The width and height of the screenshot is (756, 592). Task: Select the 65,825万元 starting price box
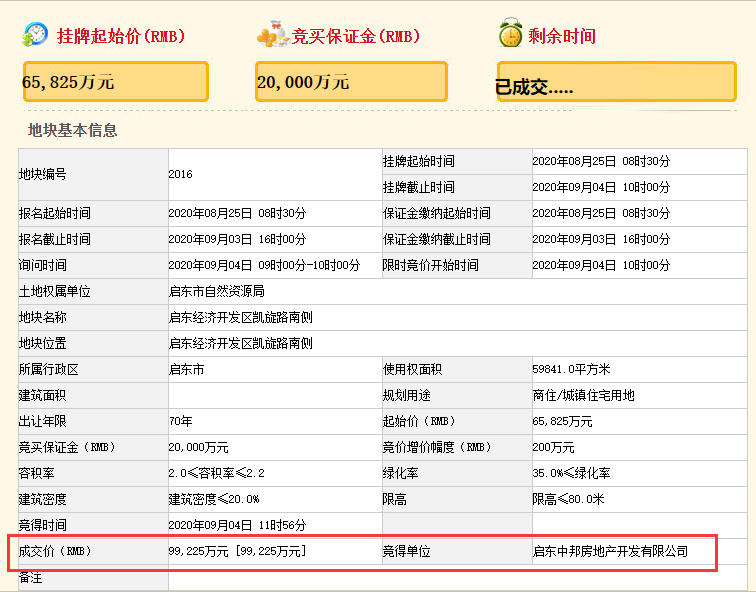[116, 81]
